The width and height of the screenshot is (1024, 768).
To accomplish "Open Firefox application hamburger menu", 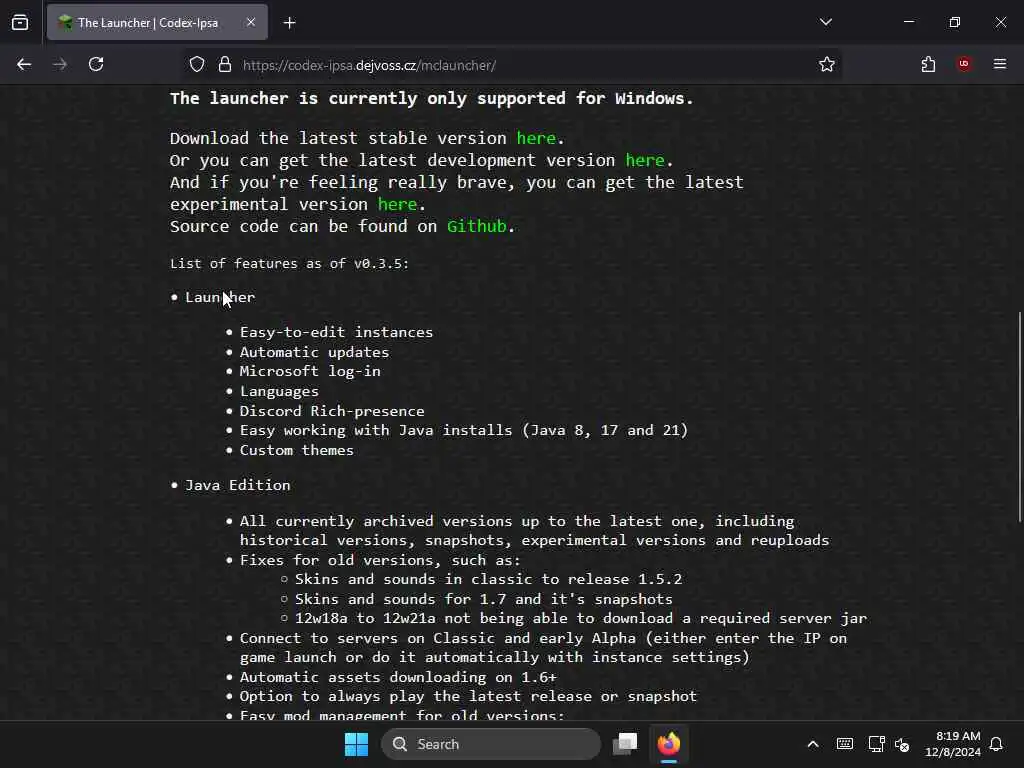I will coord(1000,64).
